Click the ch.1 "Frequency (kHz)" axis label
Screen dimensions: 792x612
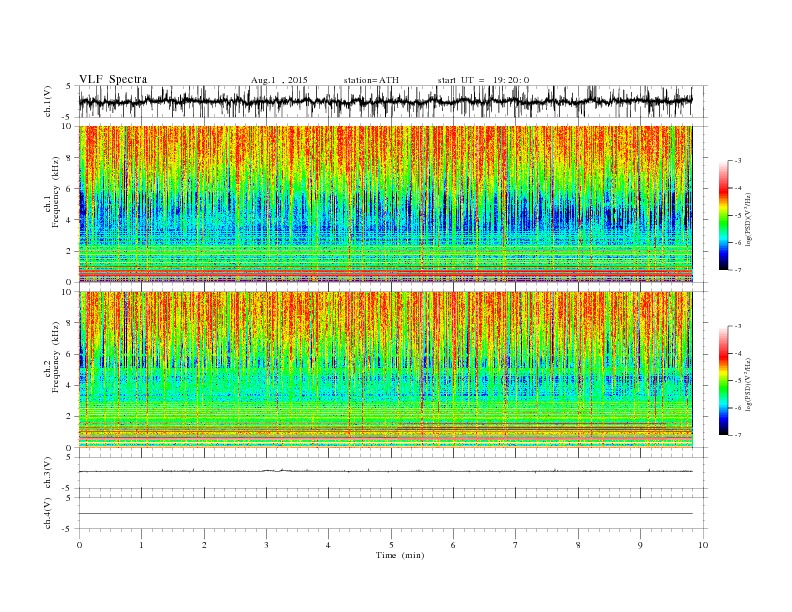(56, 192)
